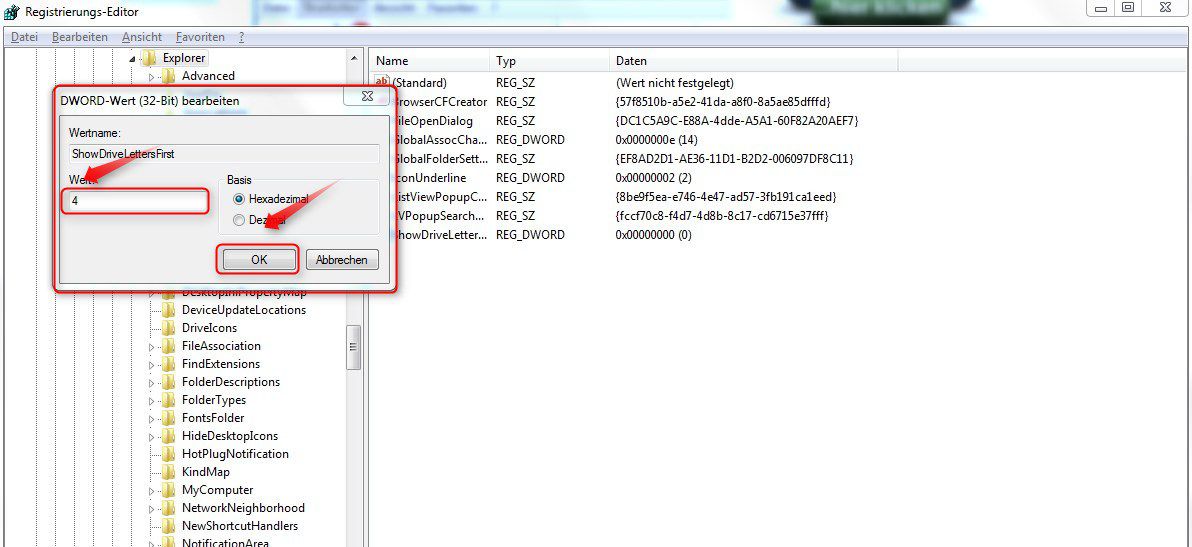Viewport: 1192px width, 547px height.
Task: Select the HotPlugNotification folder icon
Action: tap(169, 454)
